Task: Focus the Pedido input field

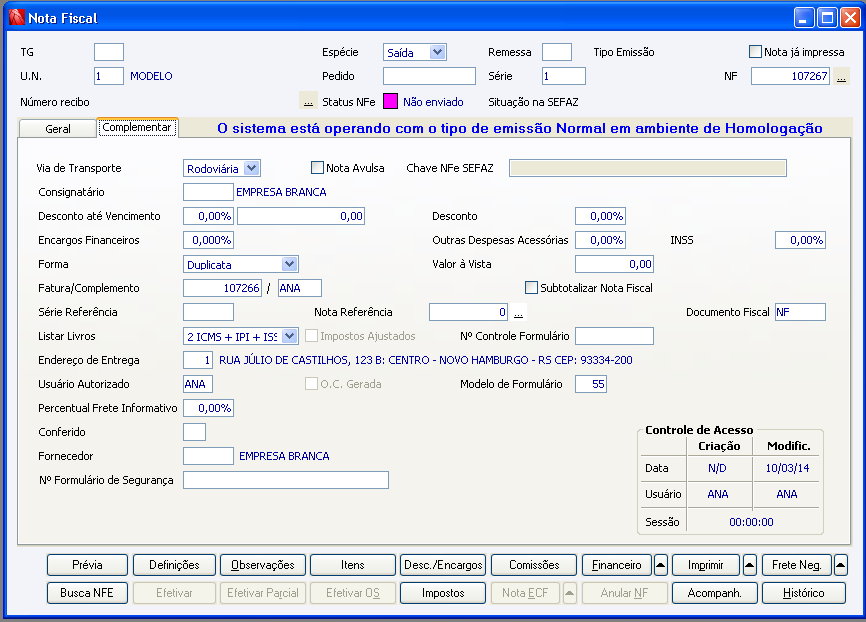Action: [429, 76]
